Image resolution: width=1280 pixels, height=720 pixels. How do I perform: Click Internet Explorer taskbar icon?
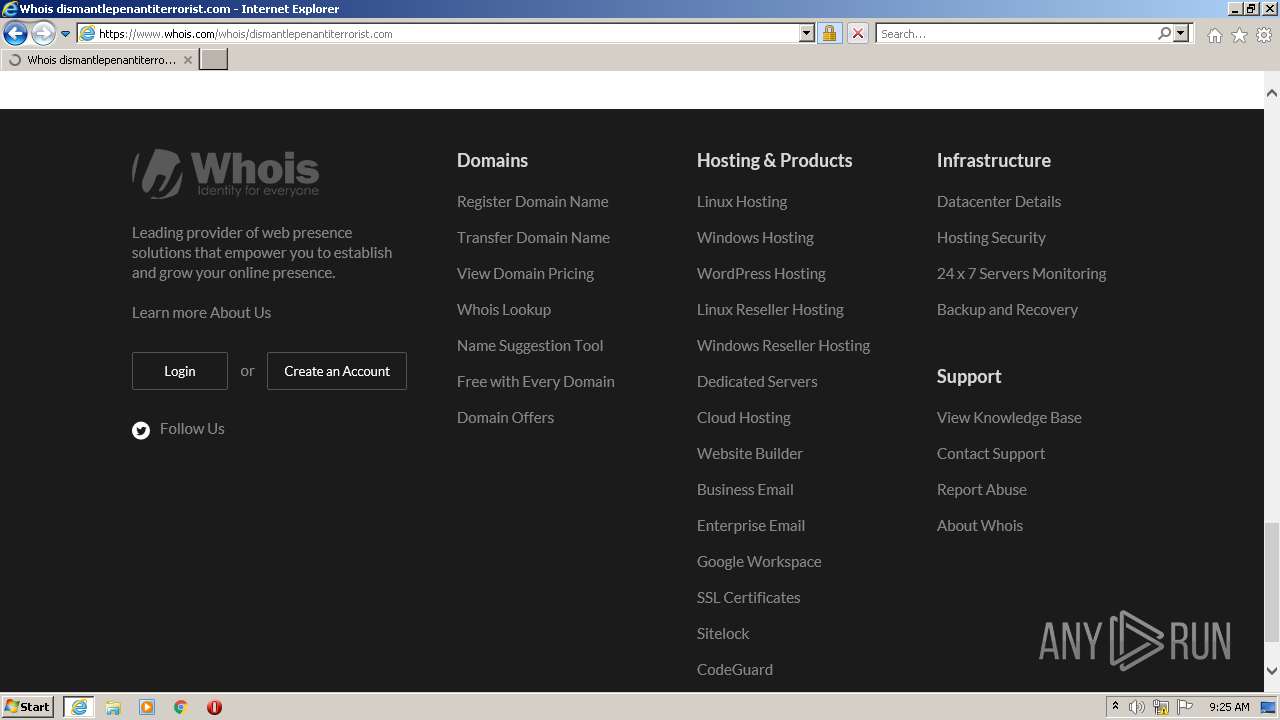point(79,707)
